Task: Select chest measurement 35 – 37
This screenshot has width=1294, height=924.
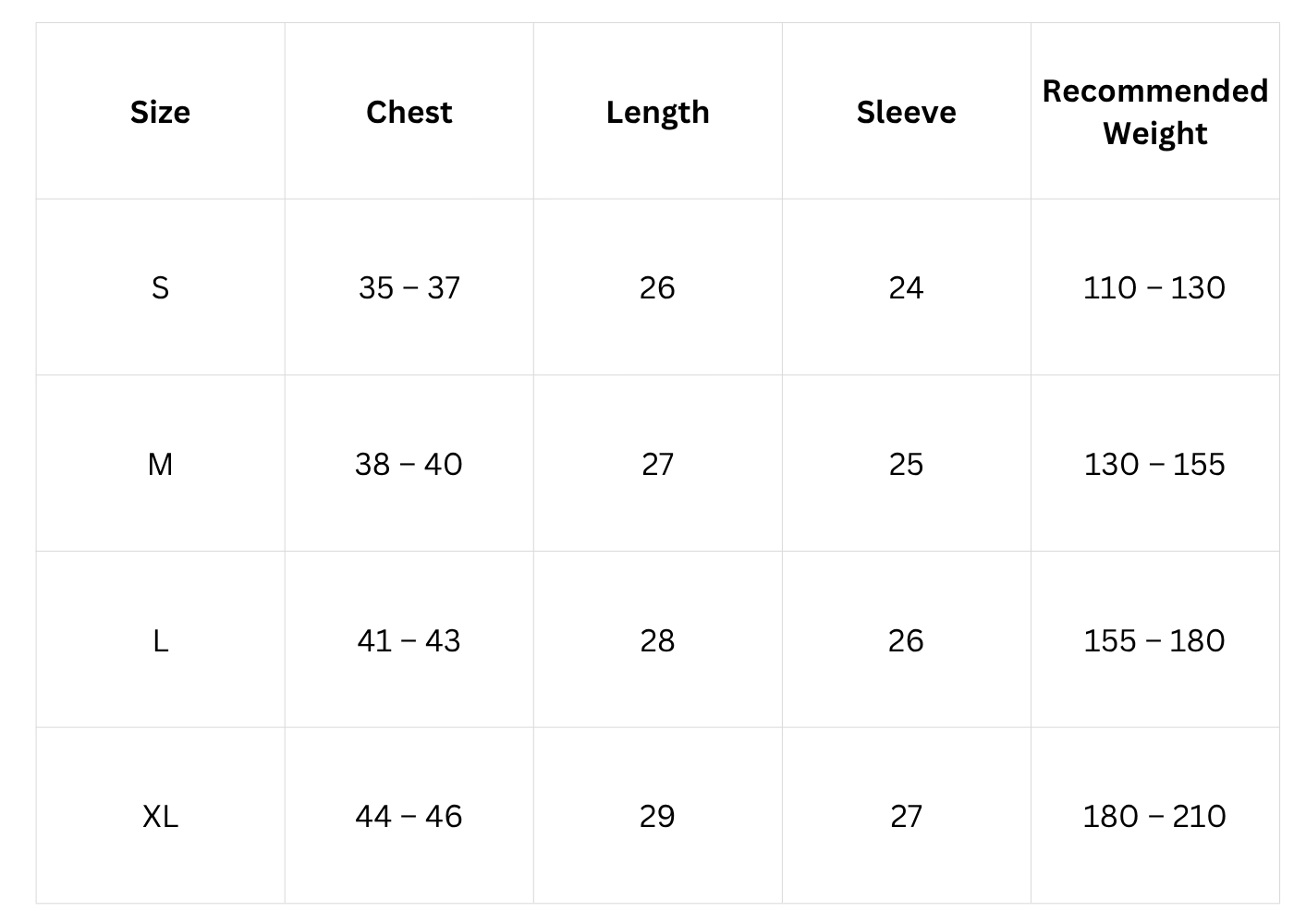Action: tap(409, 287)
